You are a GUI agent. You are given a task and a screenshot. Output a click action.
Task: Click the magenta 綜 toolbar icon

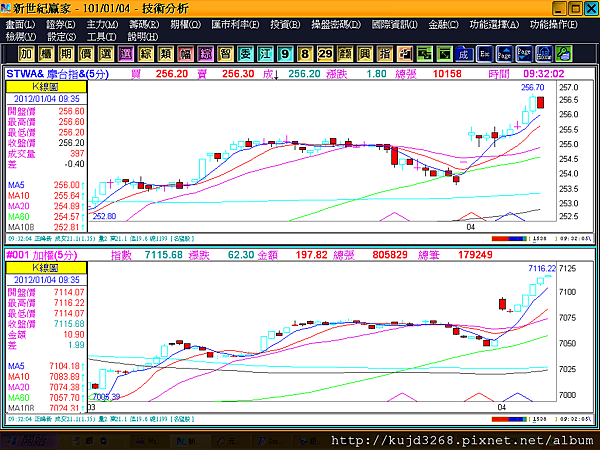(205, 54)
